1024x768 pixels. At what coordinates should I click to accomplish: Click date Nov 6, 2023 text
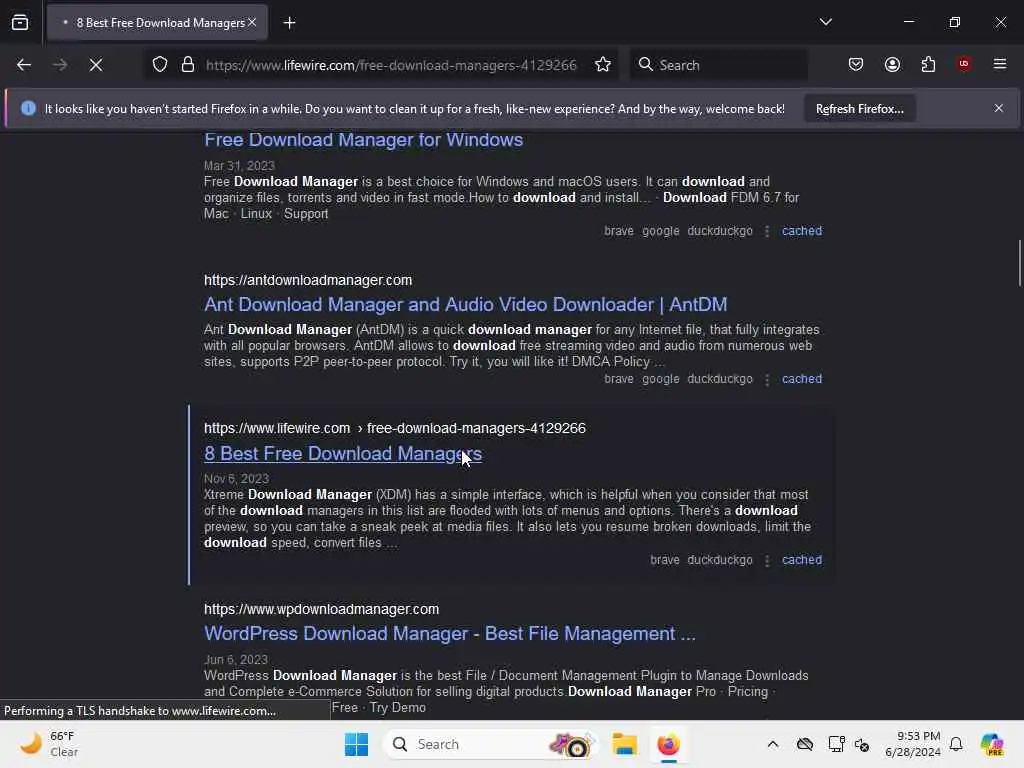point(236,479)
